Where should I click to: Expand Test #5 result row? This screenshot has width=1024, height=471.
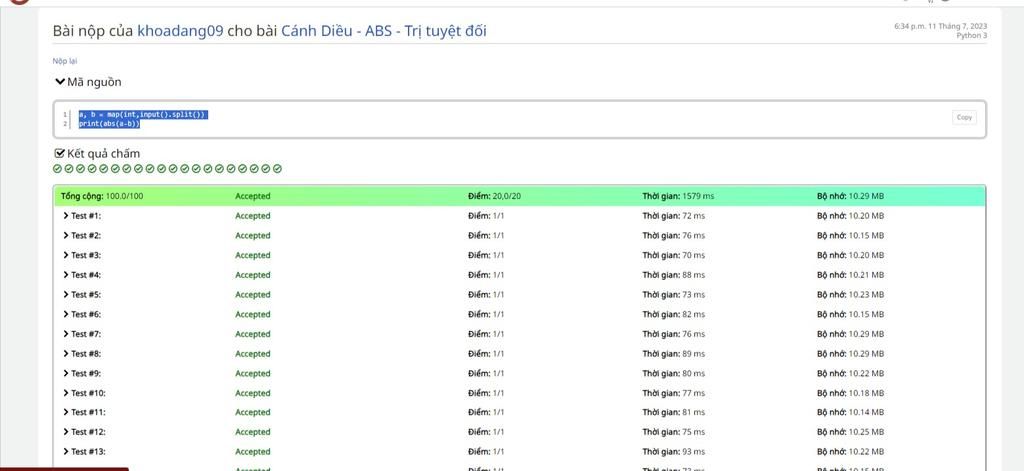click(66, 295)
